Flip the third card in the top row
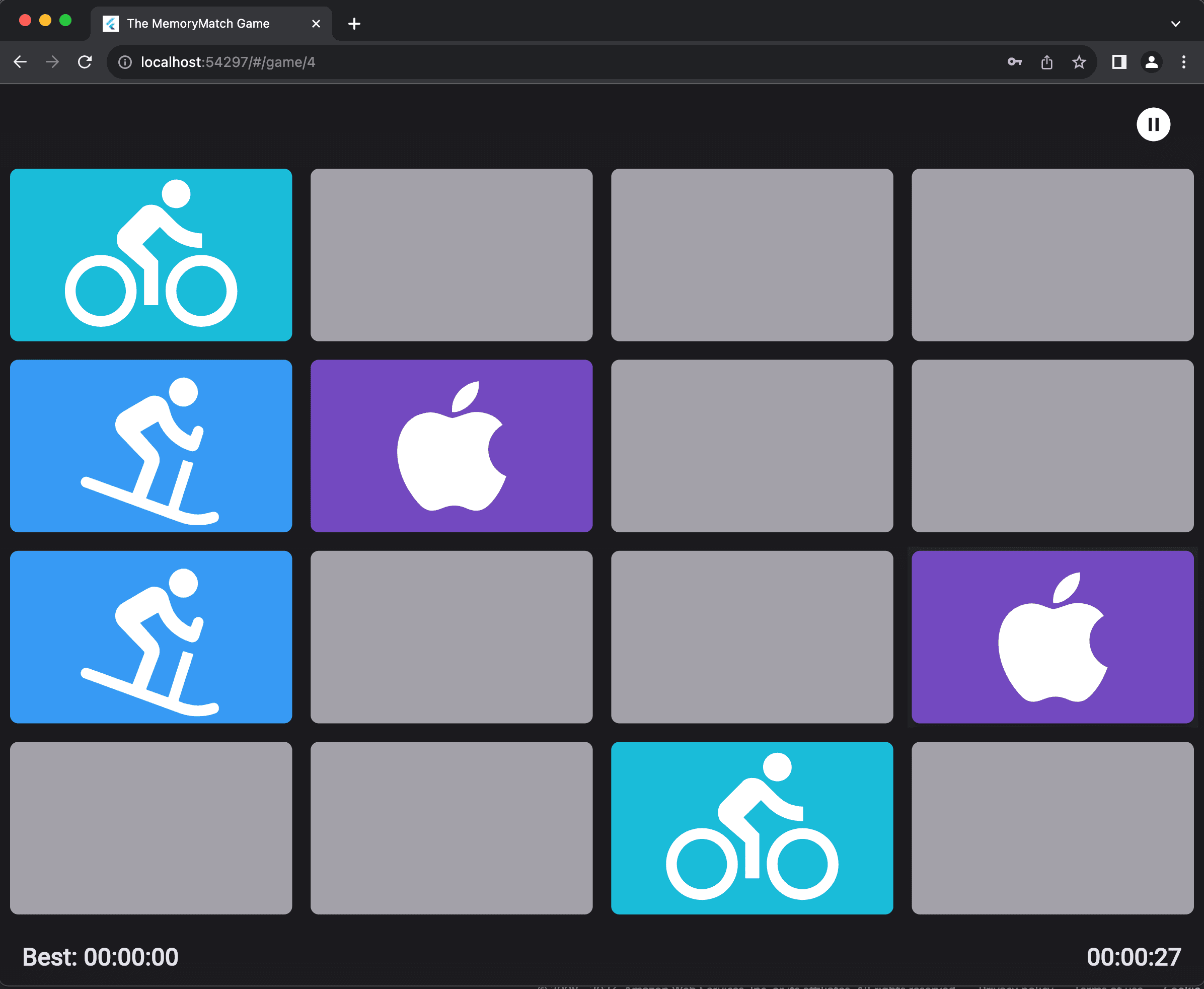The height and width of the screenshot is (989, 1204). [x=752, y=255]
